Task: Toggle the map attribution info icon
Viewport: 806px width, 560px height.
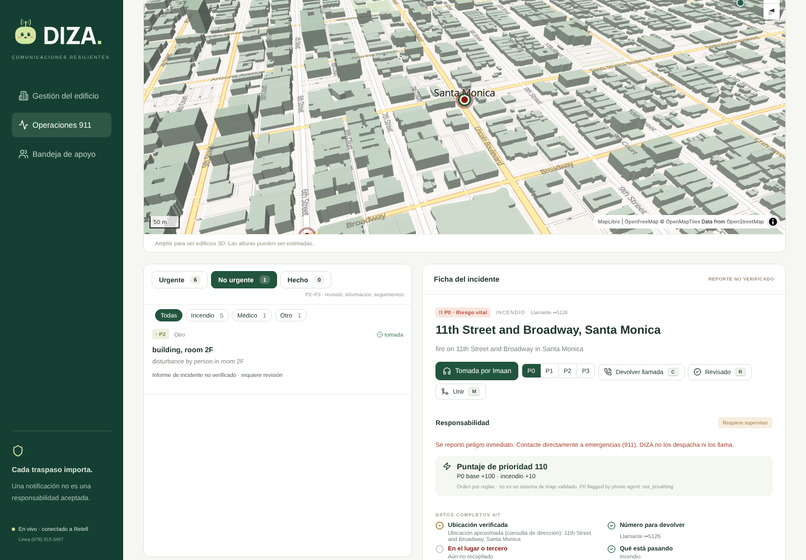Action: click(773, 222)
